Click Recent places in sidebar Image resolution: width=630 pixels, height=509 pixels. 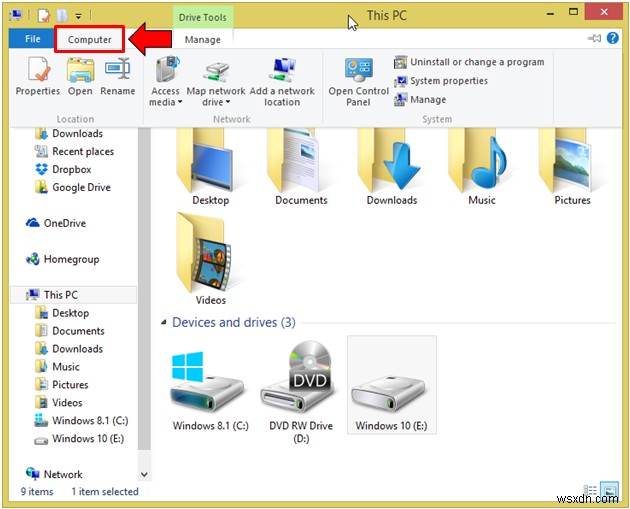pos(74,151)
